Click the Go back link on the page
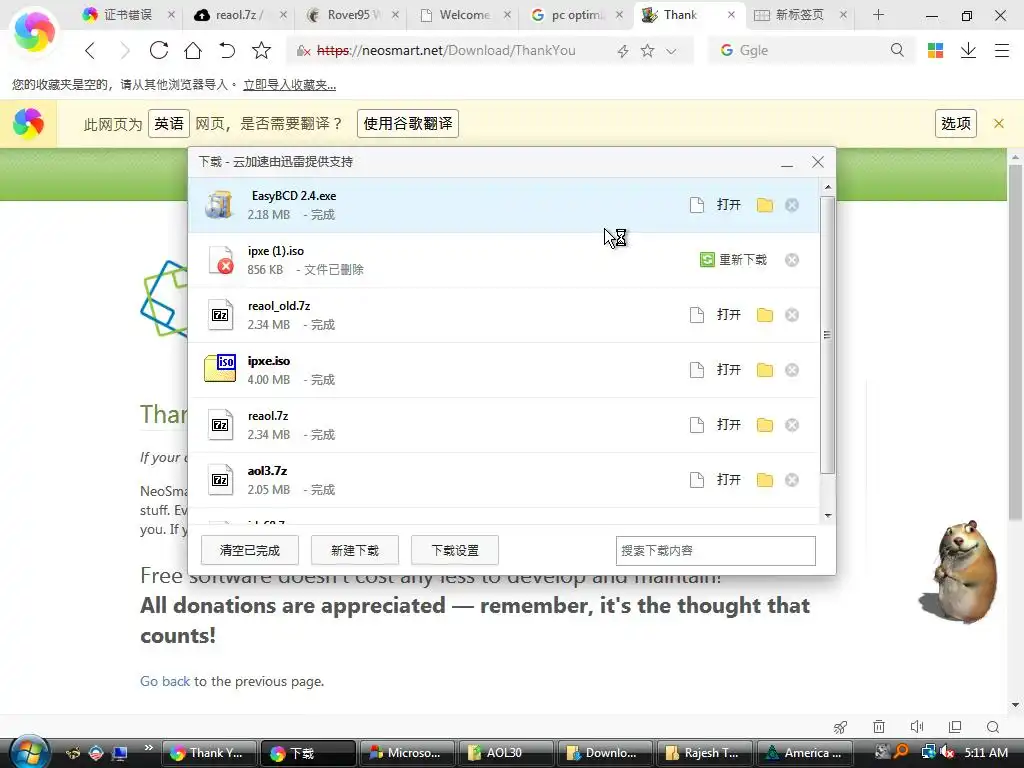 [x=165, y=681]
